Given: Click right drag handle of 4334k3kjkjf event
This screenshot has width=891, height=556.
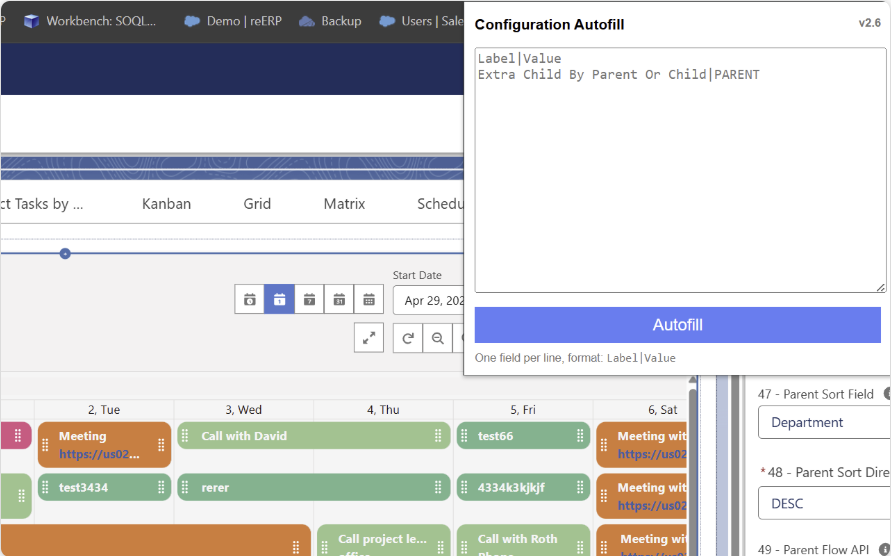Looking at the screenshot, I should click(x=580, y=487).
